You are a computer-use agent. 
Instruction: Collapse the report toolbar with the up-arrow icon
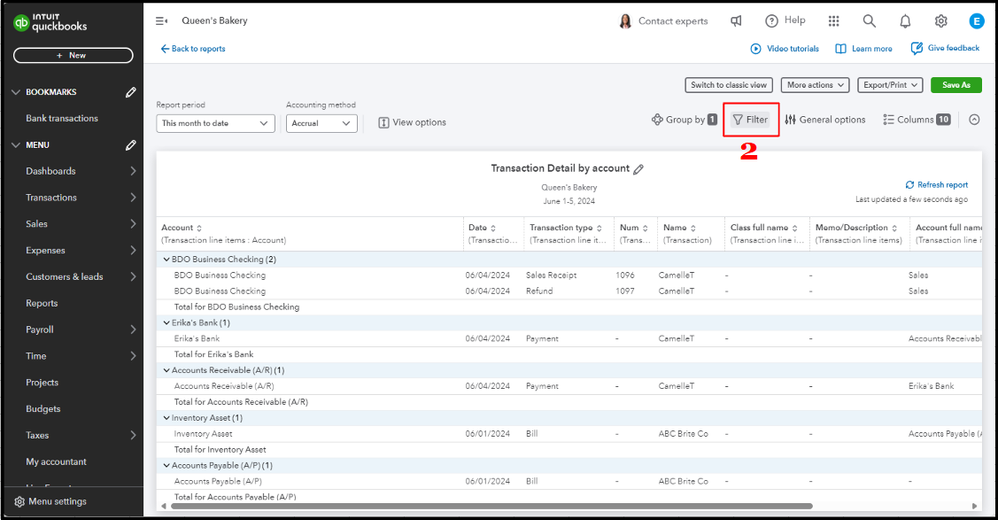(x=974, y=120)
